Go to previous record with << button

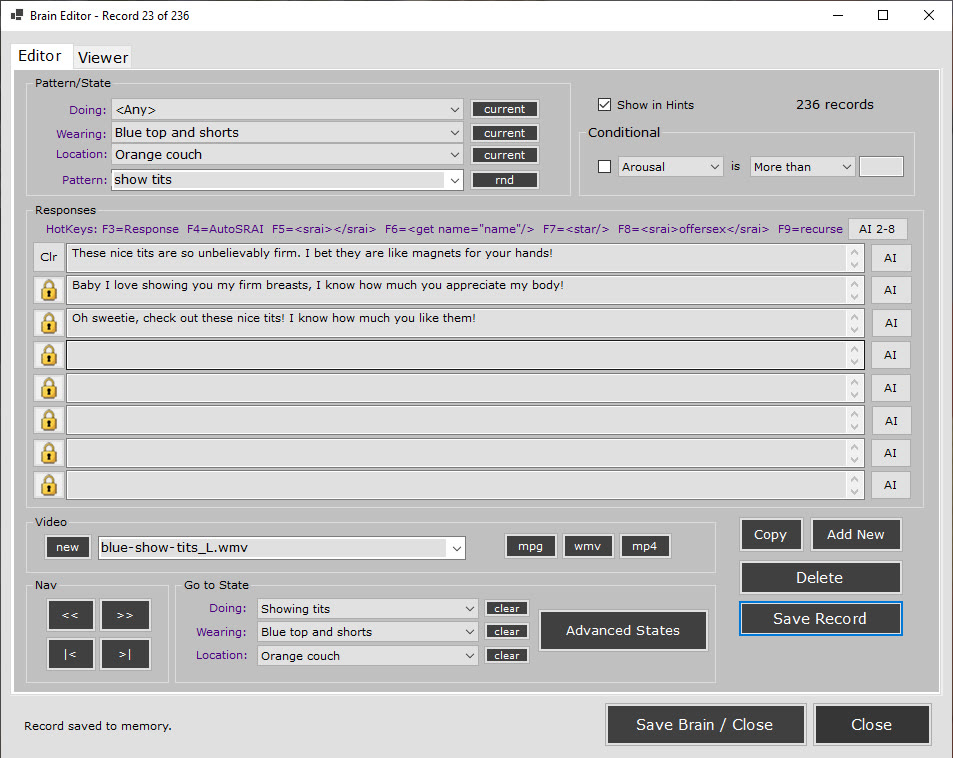coord(71,615)
